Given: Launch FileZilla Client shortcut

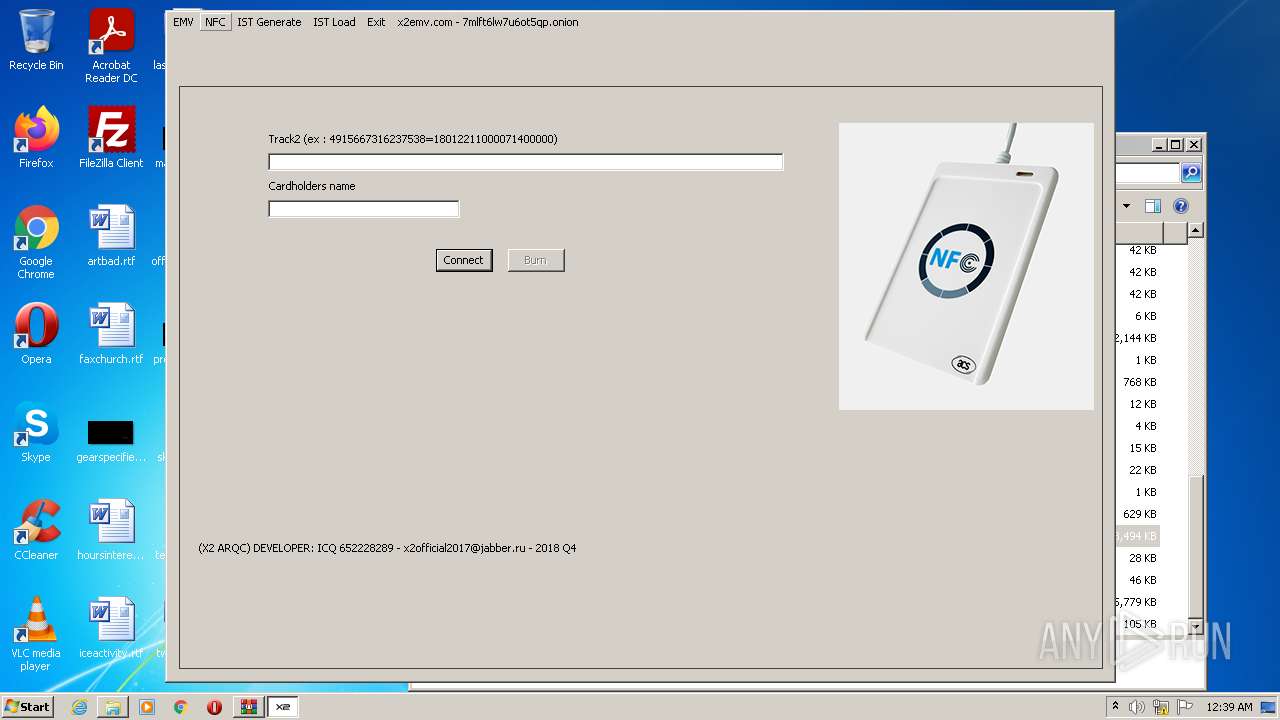Looking at the screenshot, I should point(111,138).
